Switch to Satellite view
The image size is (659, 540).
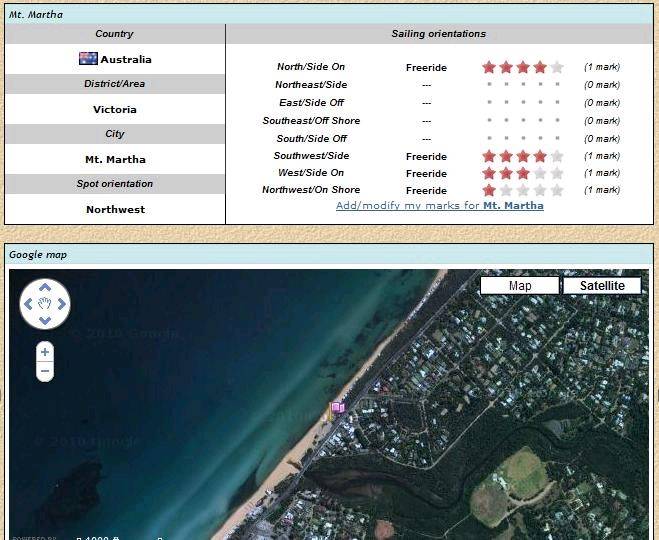tap(602, 286)
